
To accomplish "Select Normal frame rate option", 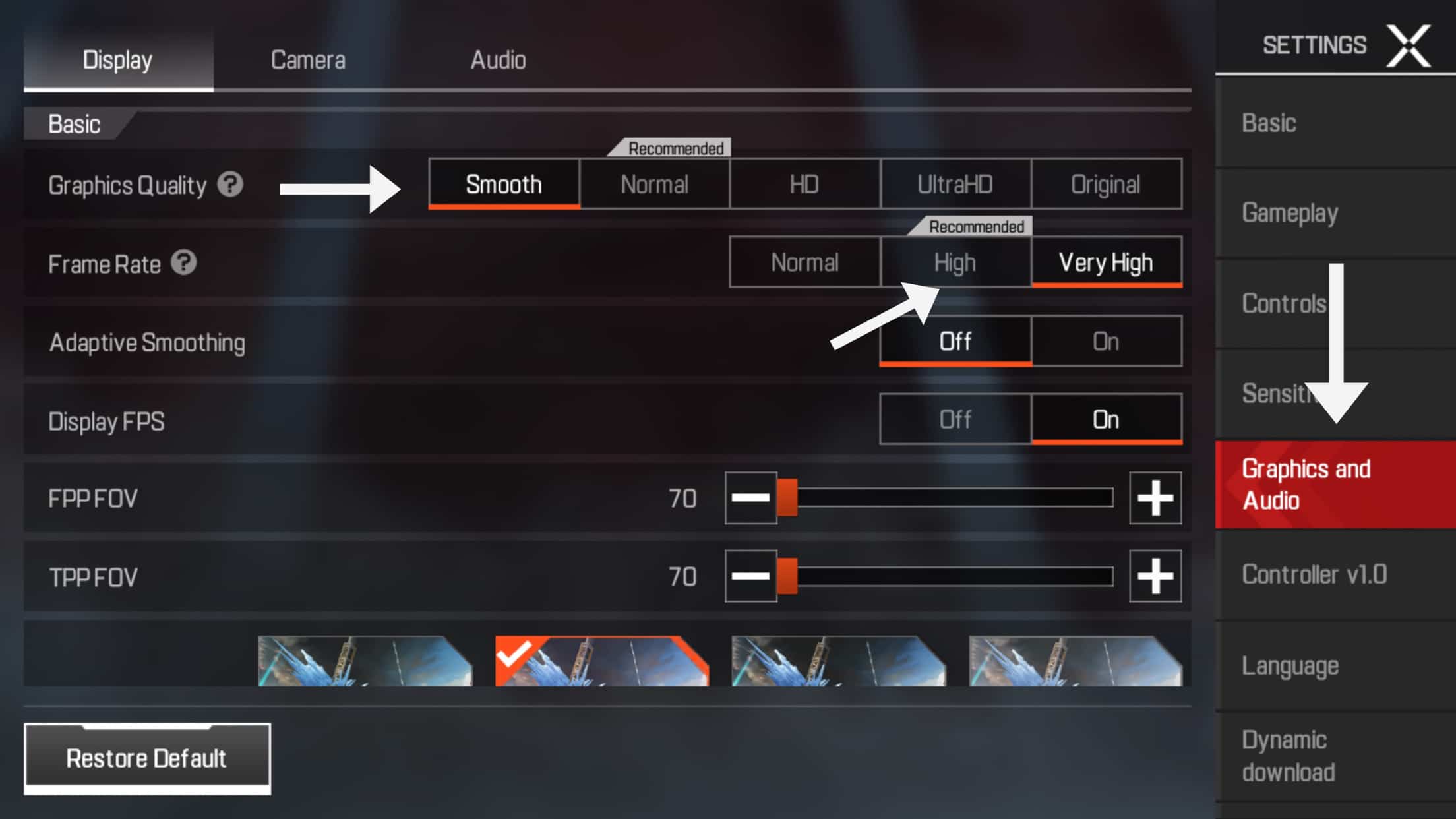I will click(x=805, y=262).
